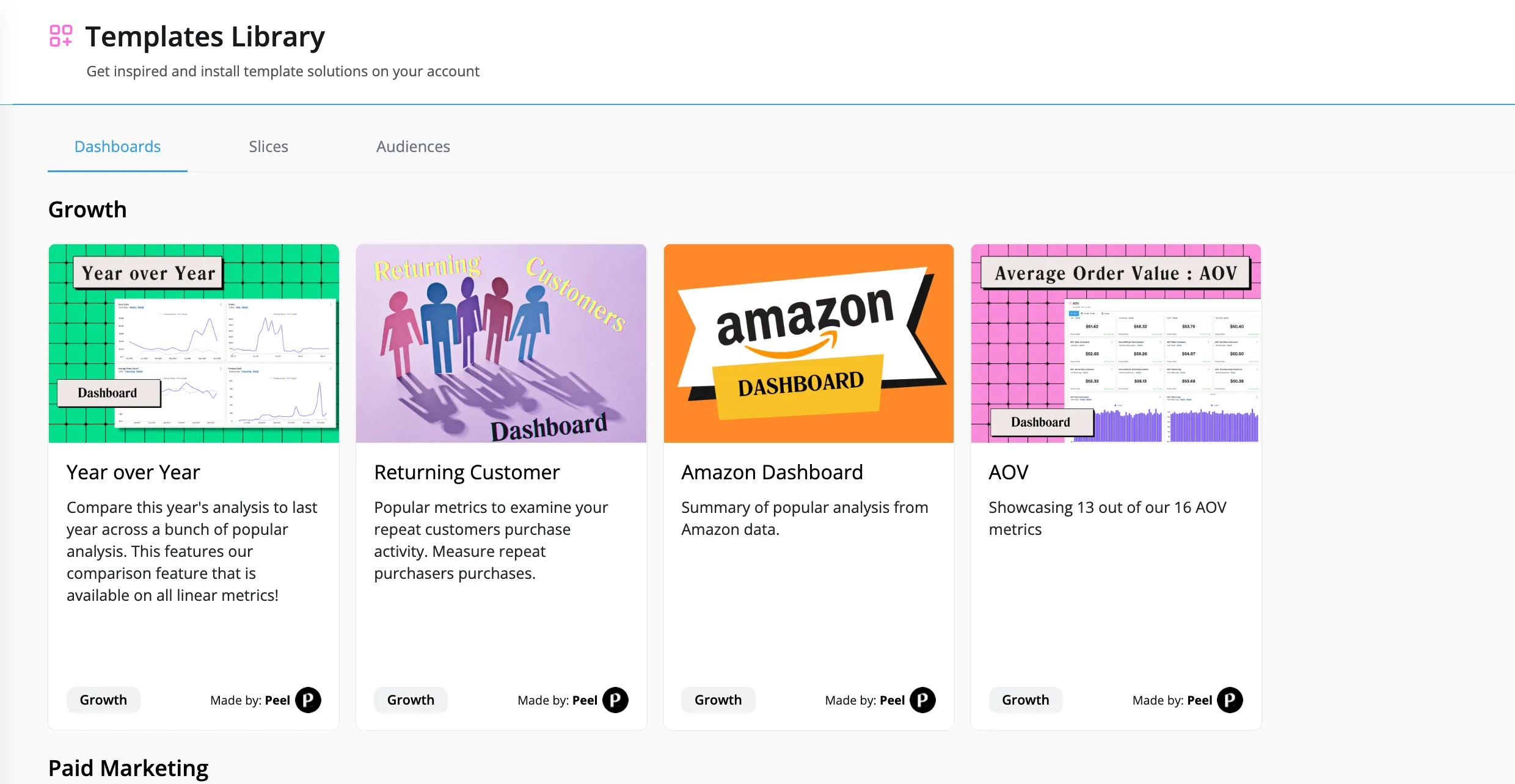Open the Amazon Dashboard thumbnail image
The image size is (1515, 784).
point(809,343)
